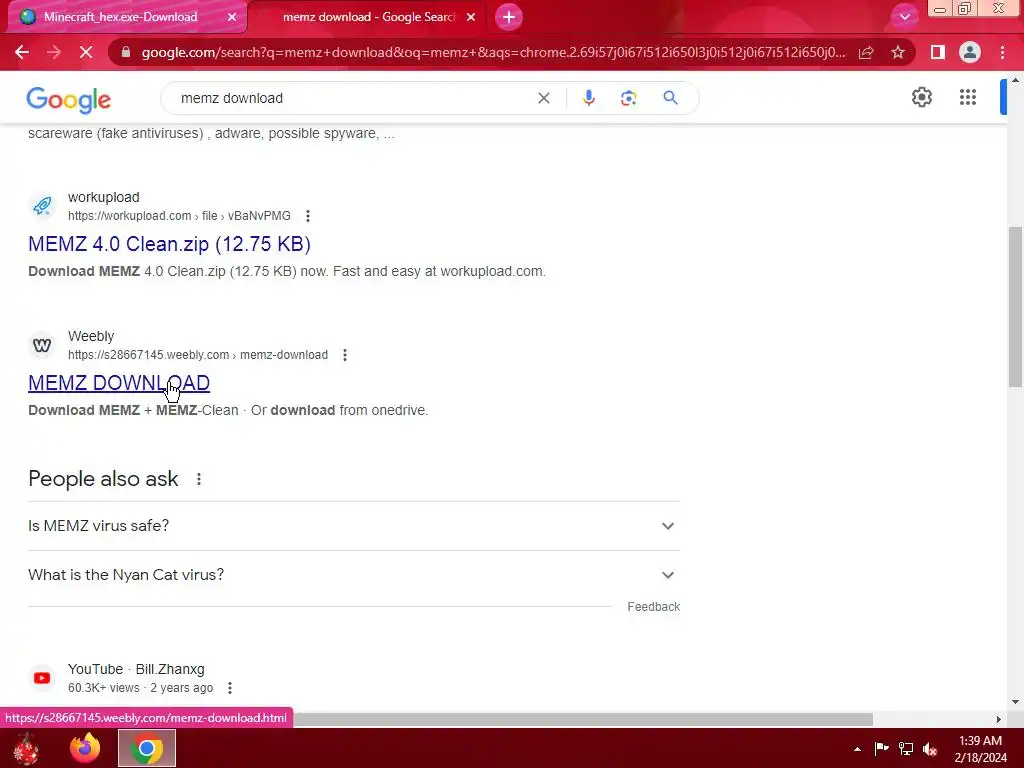Open People also ask options menu

pyautogui.click(x=199, y=479)
